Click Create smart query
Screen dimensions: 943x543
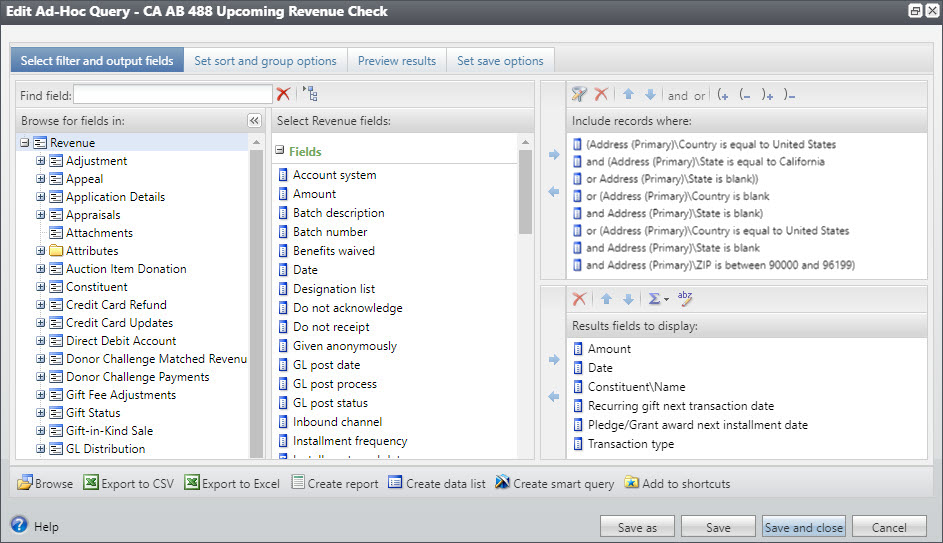(x=554, y=483)
